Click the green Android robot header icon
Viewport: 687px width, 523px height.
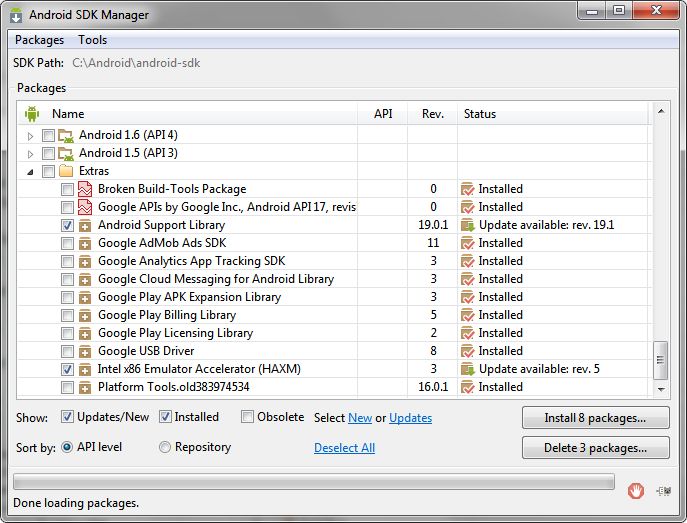[32, 114]
